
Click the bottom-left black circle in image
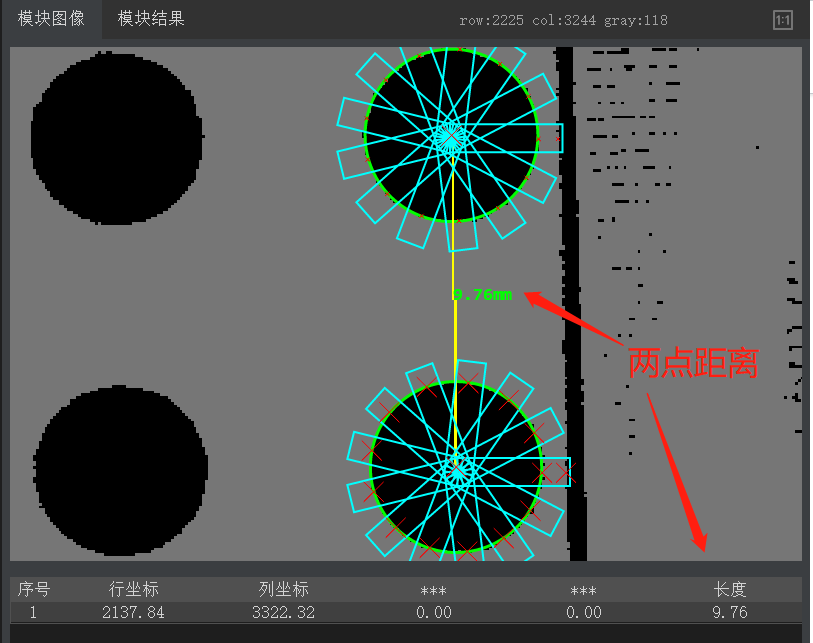pos(120,470)
